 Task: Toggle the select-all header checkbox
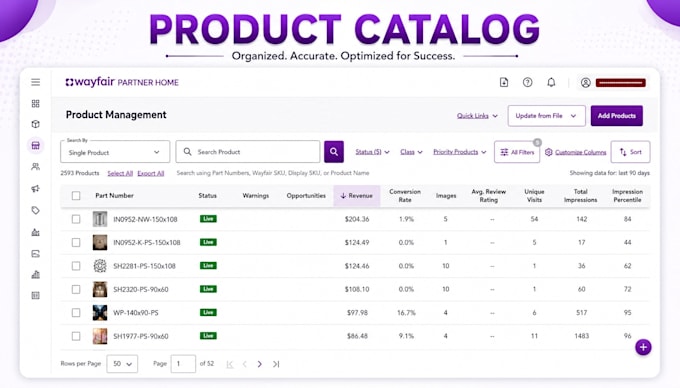tap(76, 196)
